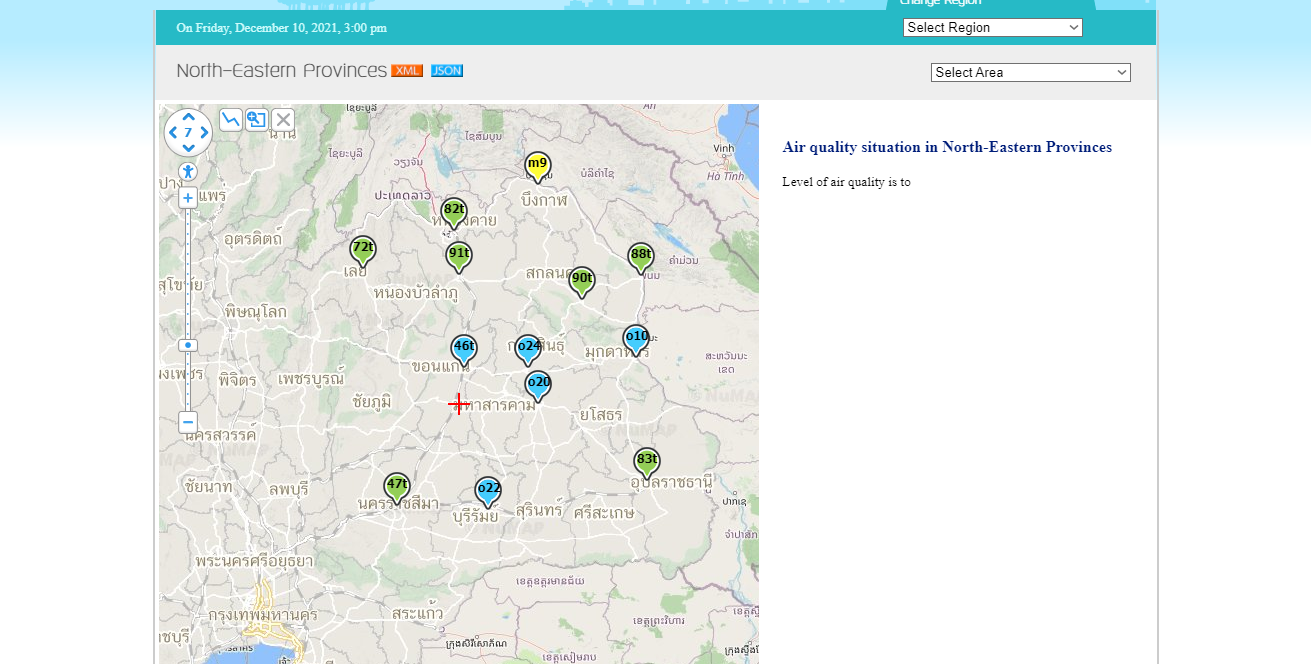Zoom in with the plus button
Screen dimensions: 1311x664
tap(188, 198)
